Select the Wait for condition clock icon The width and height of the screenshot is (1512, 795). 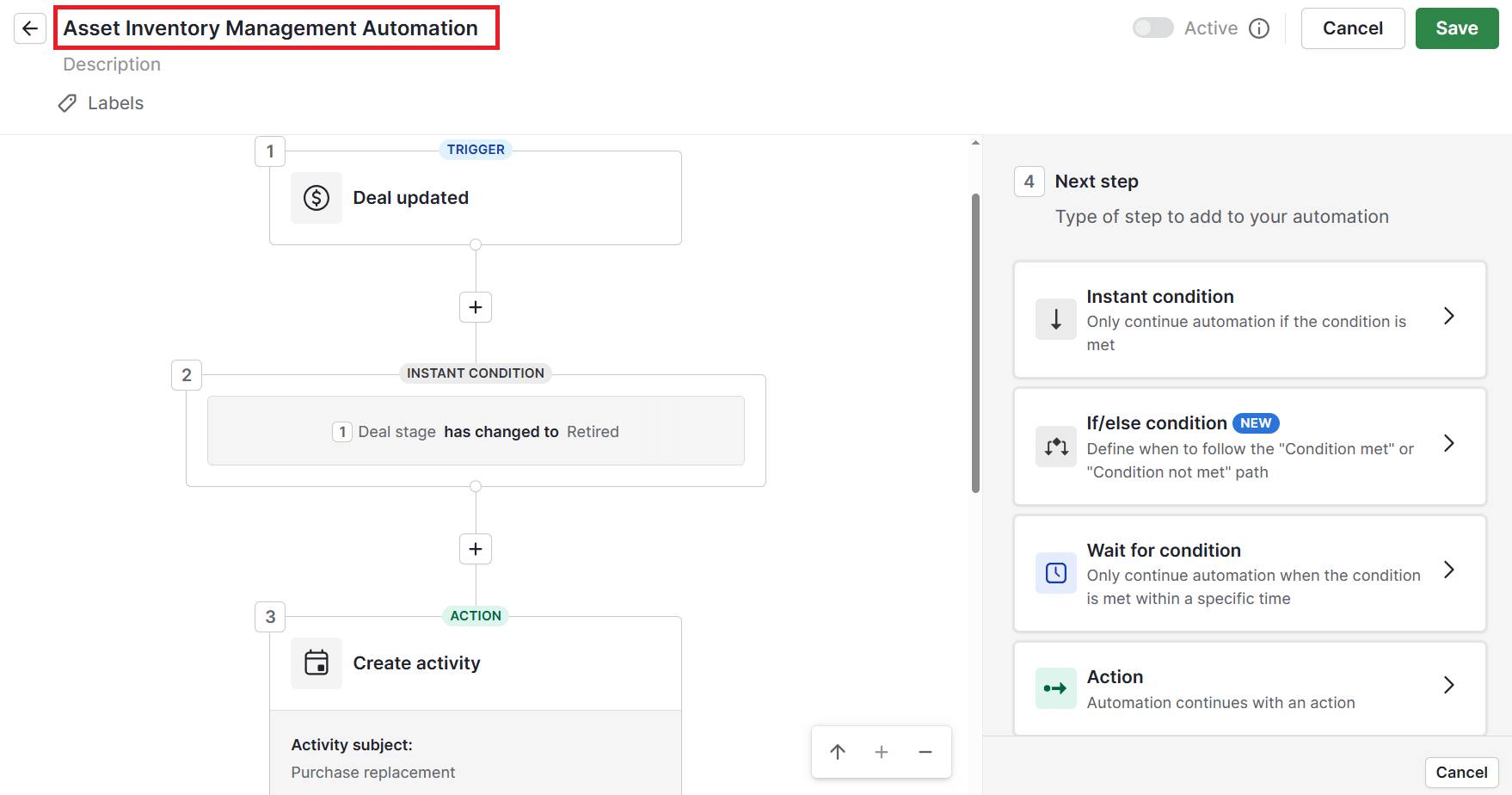click(1055, 572)
